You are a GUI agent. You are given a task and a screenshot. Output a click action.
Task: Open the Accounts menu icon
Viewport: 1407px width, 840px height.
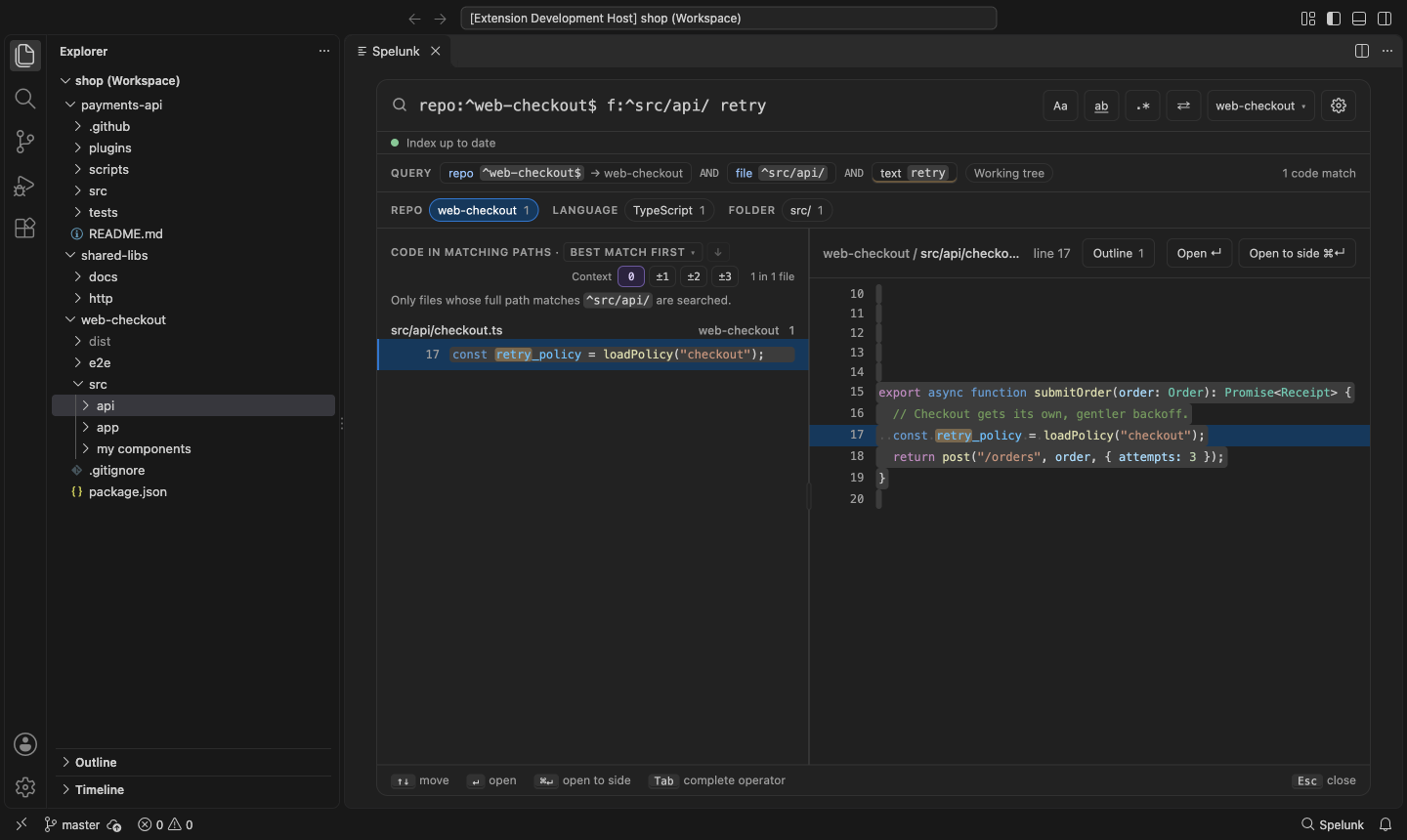point(25,744)
